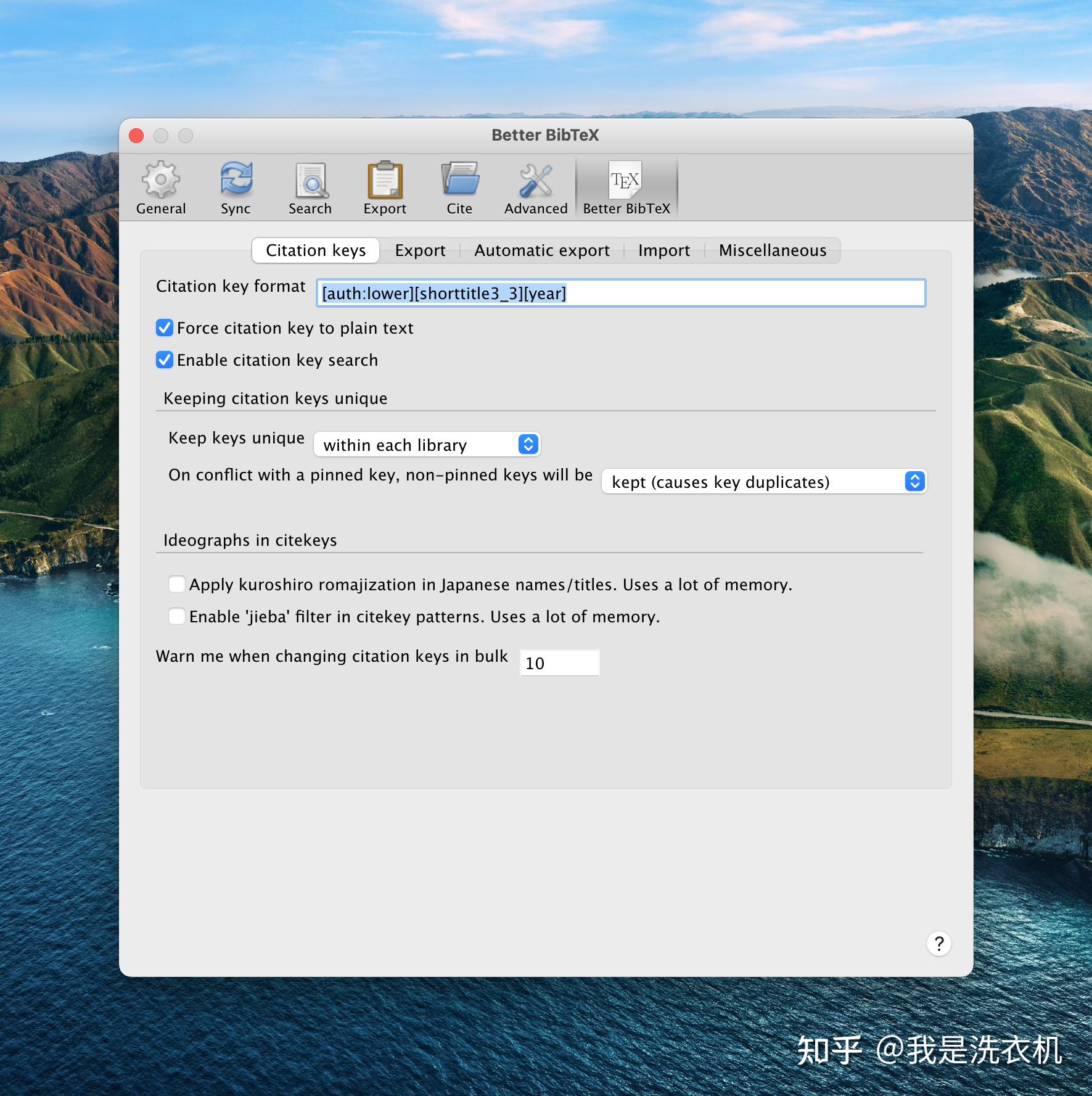This screenshot has width=1092, height=1096.
Task: Open the Keep keys unique dropdown
Action: (427, 444)
